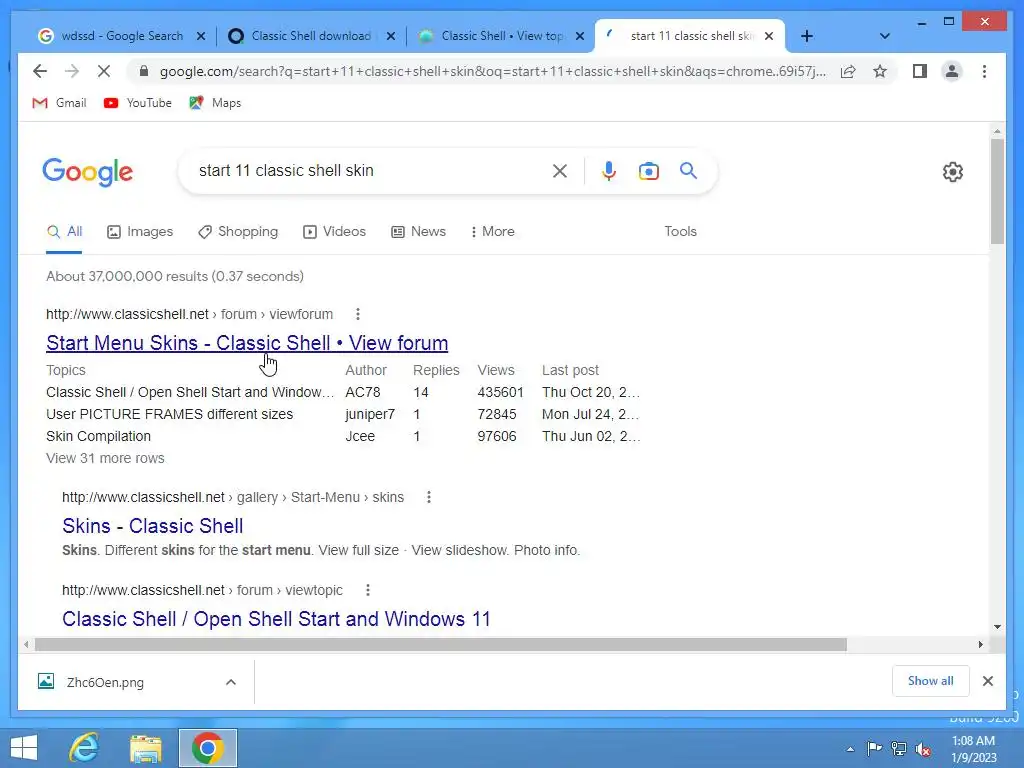The height and width of the screenshot is (768, 1024).
Task: Share this page via the share icon
Action: (848, 71)
